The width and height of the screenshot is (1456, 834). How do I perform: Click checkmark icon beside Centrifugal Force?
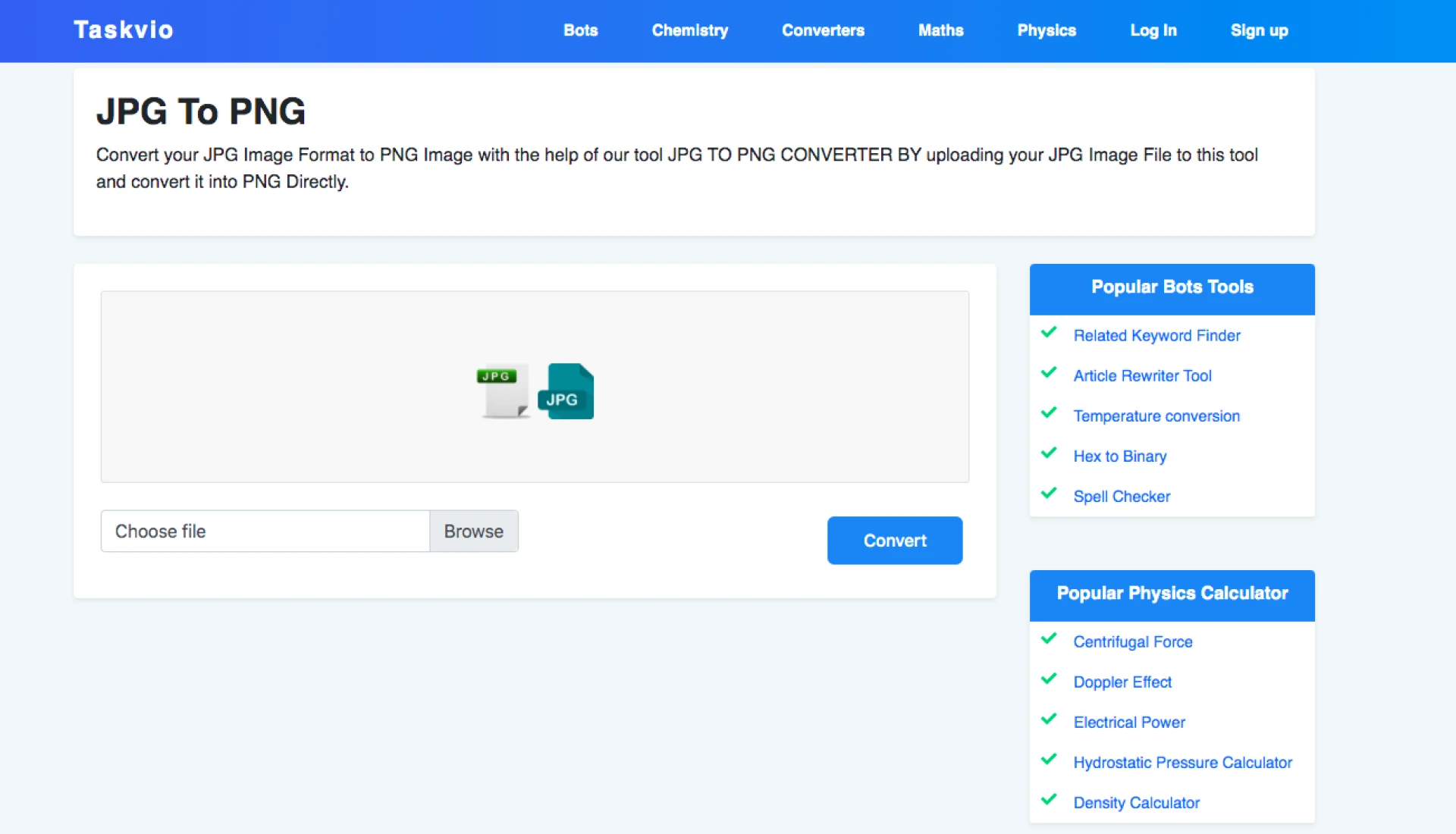click(1049, 639)
